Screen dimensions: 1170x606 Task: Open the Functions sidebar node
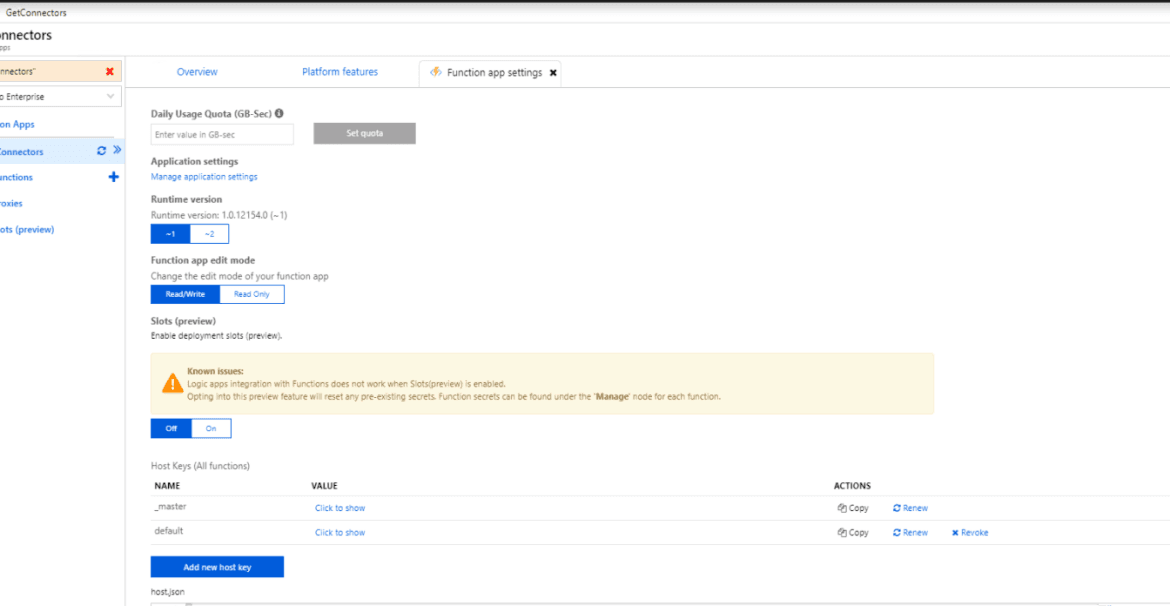16,178
